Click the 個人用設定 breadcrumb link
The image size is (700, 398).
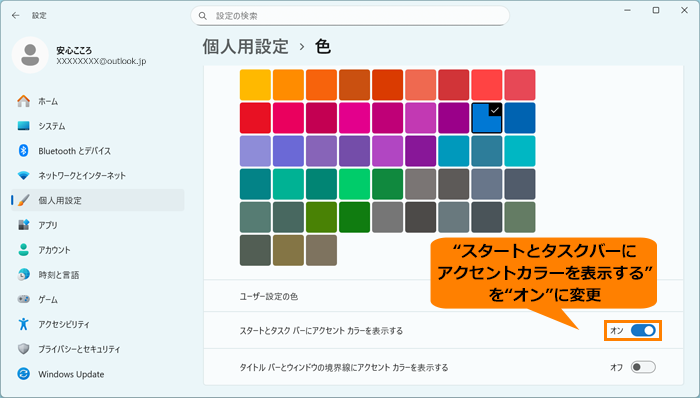(246, 46)
